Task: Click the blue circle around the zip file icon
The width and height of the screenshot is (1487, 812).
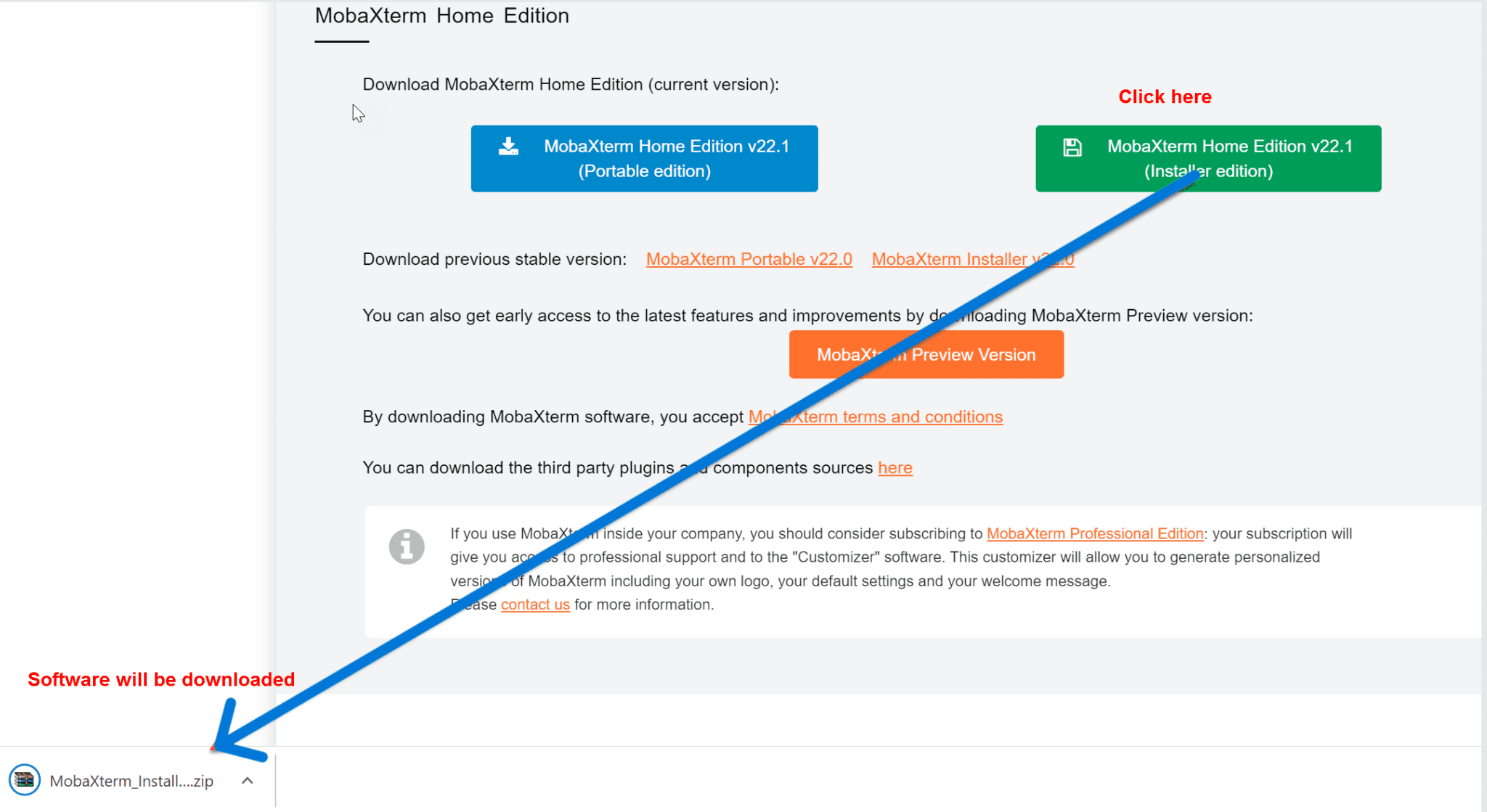Action: pos(25,780)
